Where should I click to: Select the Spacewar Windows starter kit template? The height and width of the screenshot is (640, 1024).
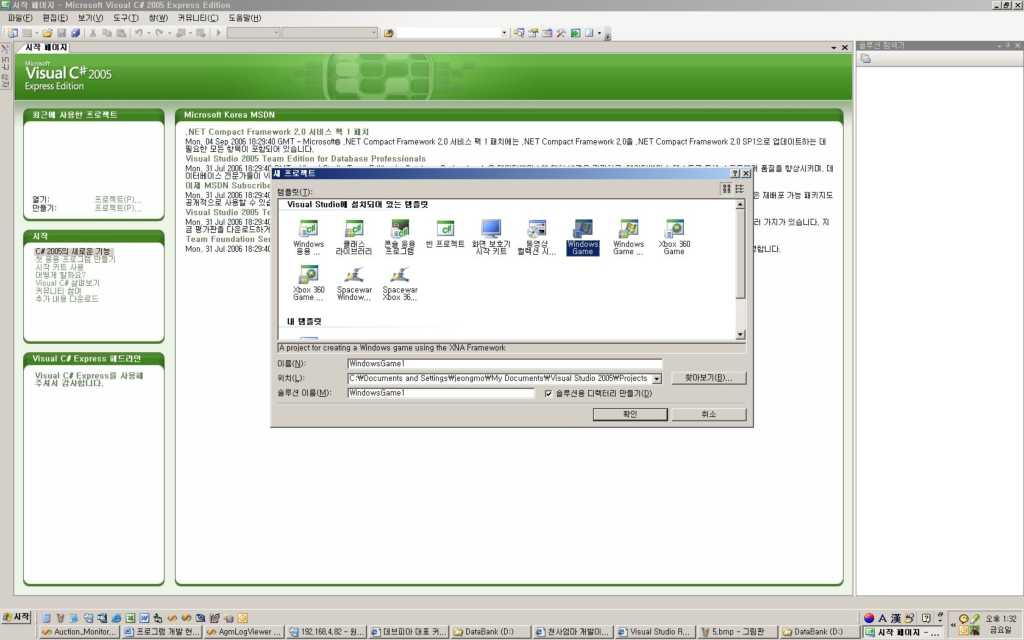[354, 283]
